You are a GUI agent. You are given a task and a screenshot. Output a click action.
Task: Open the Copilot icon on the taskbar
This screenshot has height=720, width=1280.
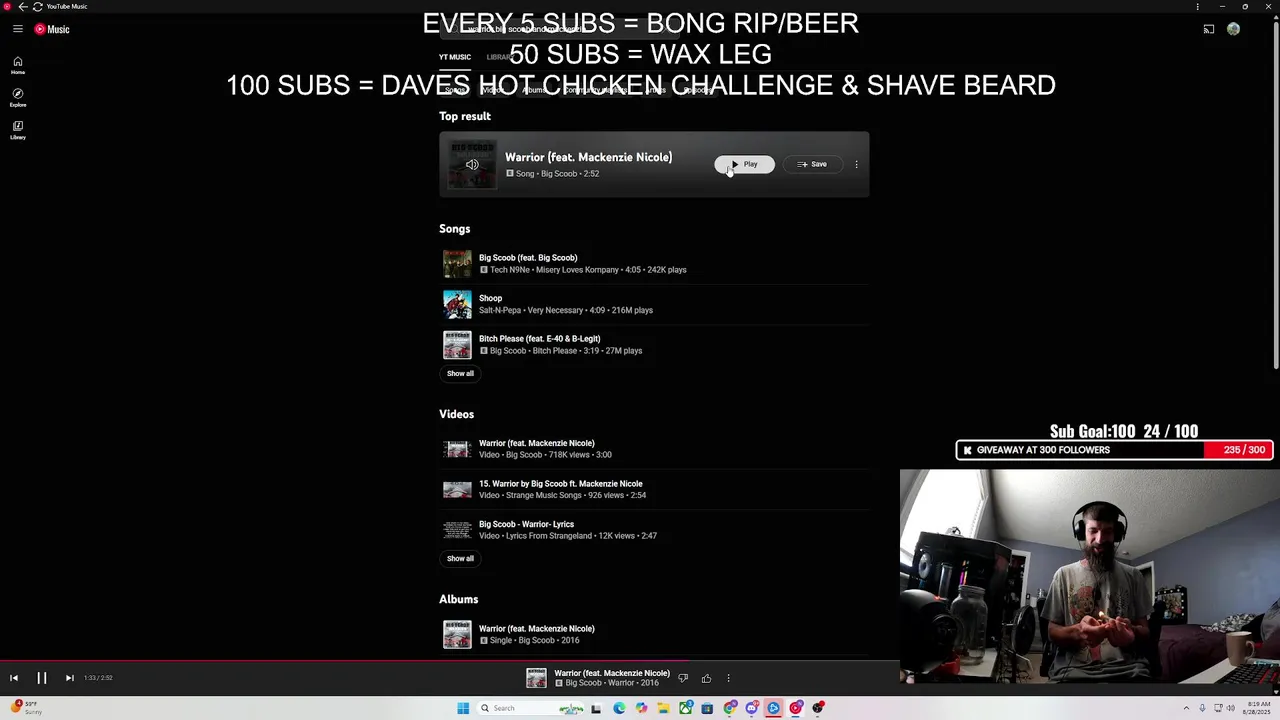click(641, 708)
